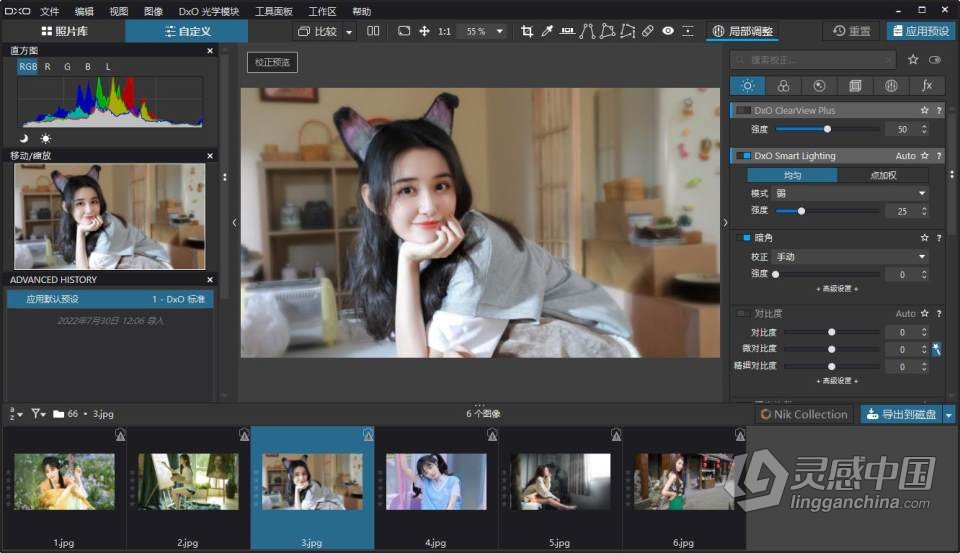The height and width of the screenshot is (553, 960).
Task: Open the Light palette sun tab
Action: tap(748, 86)
